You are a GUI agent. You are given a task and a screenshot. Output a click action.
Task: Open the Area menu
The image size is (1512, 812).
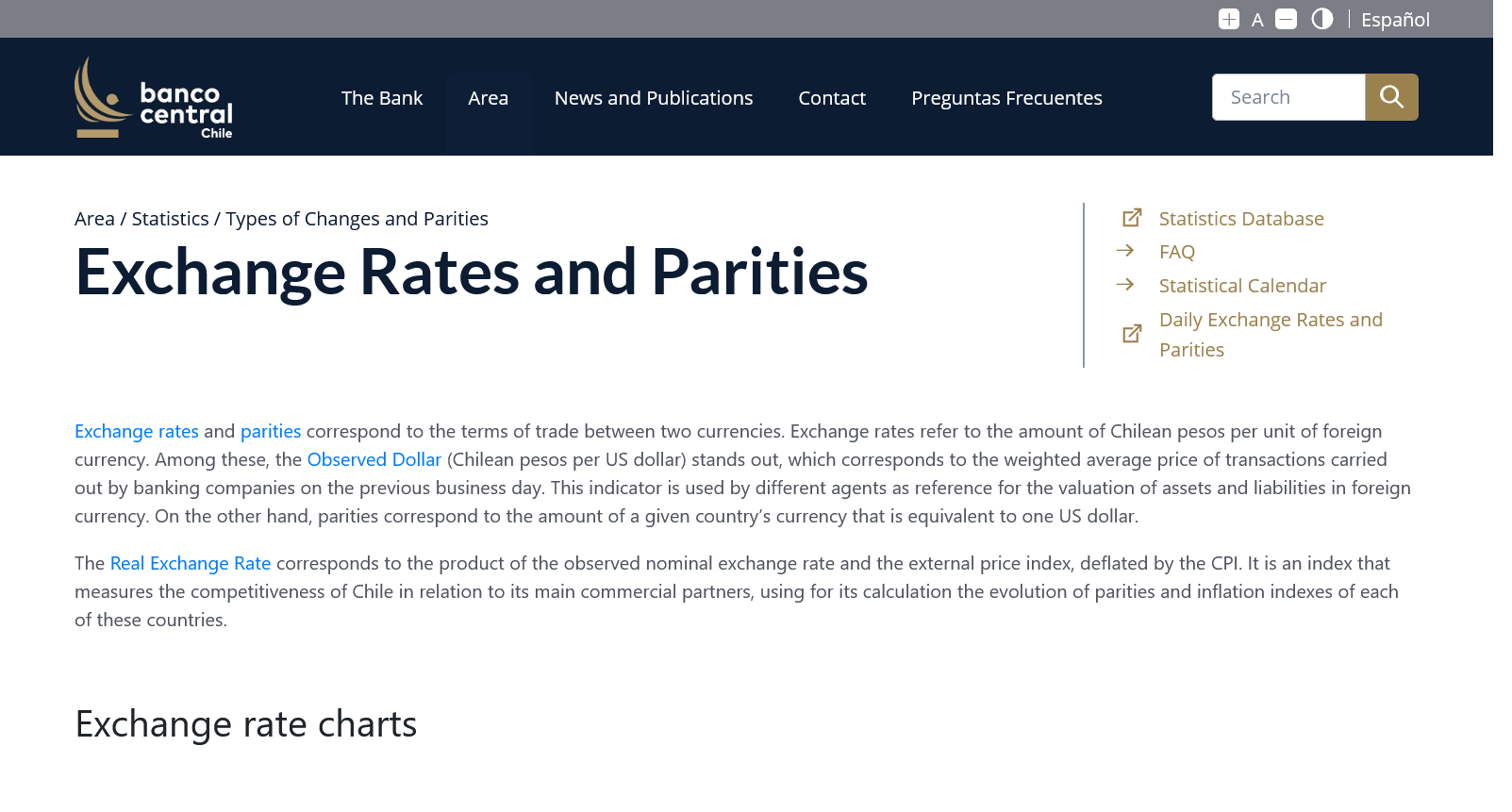[488, 98]
